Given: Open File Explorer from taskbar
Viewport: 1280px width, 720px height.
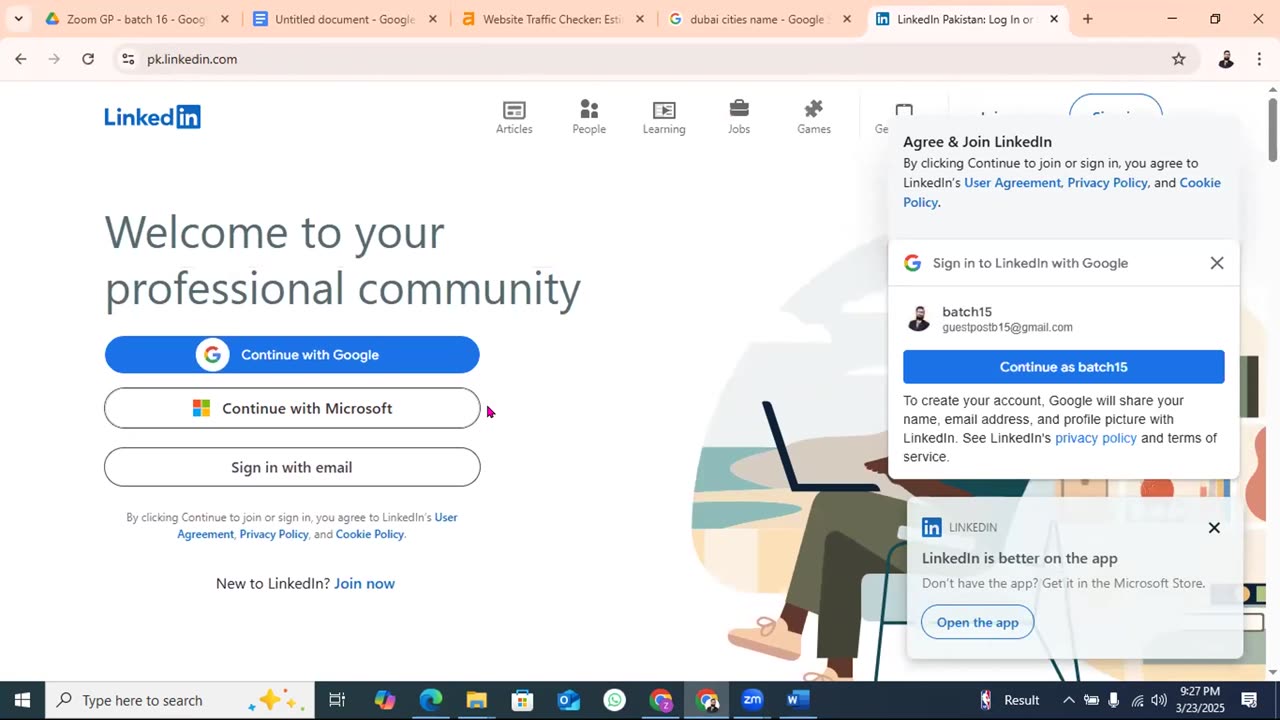Looking at the screenshot, I should tap(476, 700).
